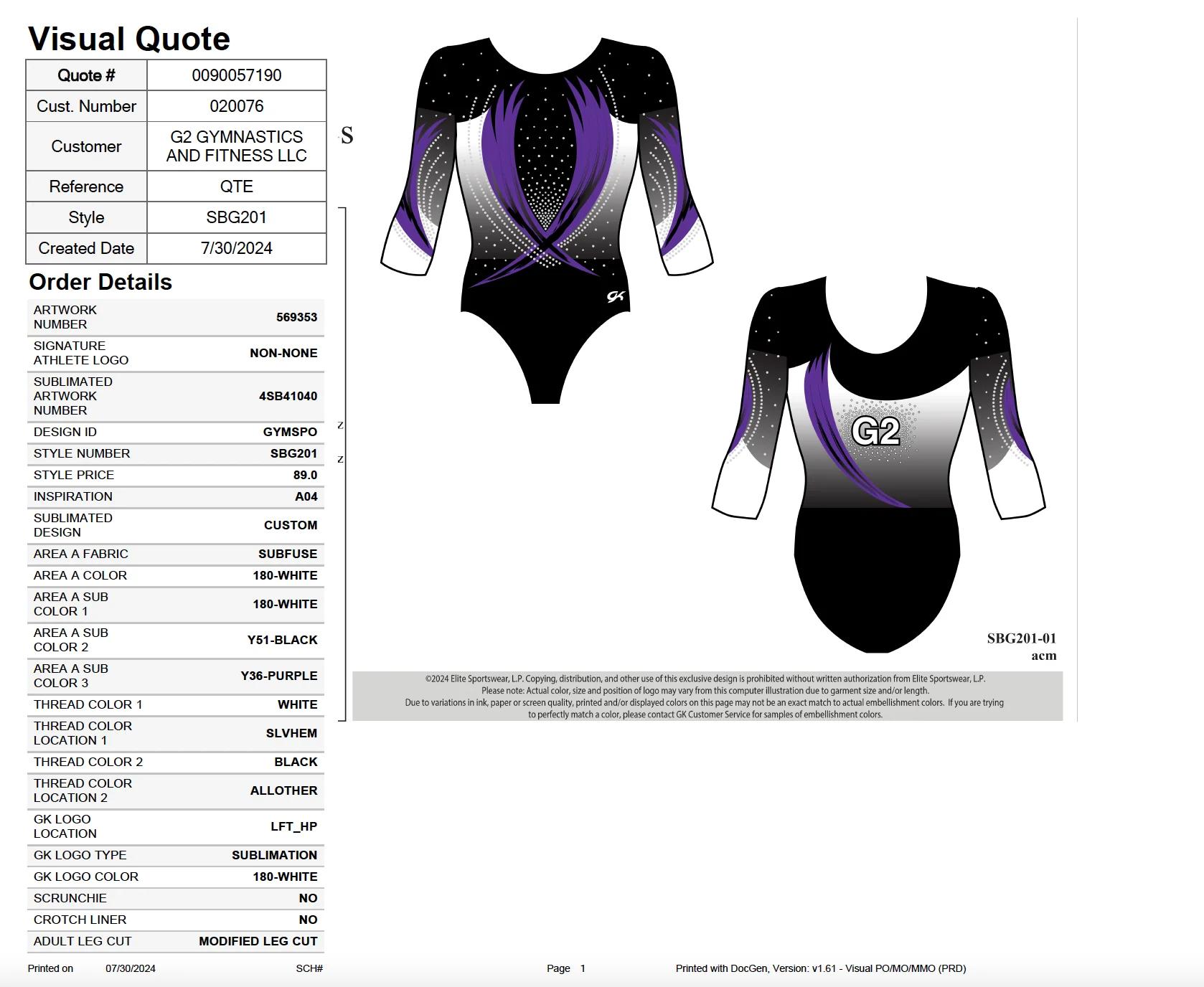Image resolution: width=1204 pixels, height=987 pixels.
Task: Click the value Y36-PURPLE
Action: click(279, 676)
